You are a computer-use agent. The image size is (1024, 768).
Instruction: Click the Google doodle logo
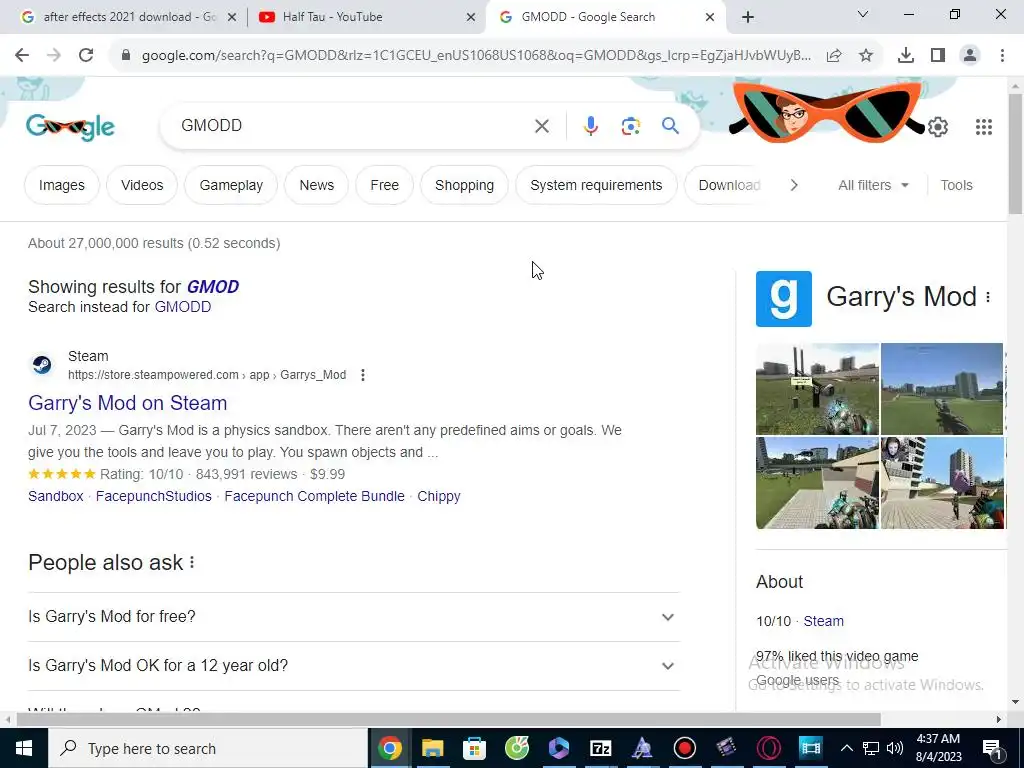[x=71, y=127]
